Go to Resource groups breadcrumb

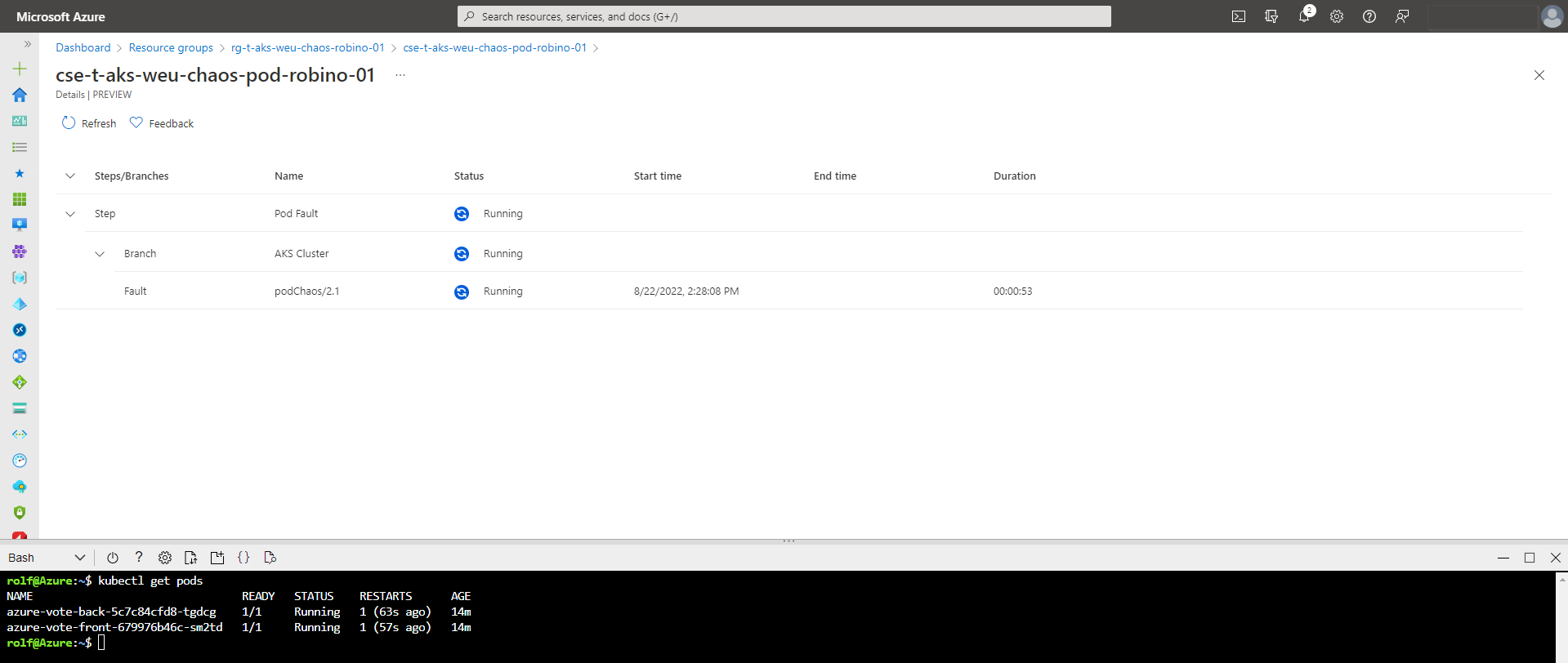(x=171, y=47)
